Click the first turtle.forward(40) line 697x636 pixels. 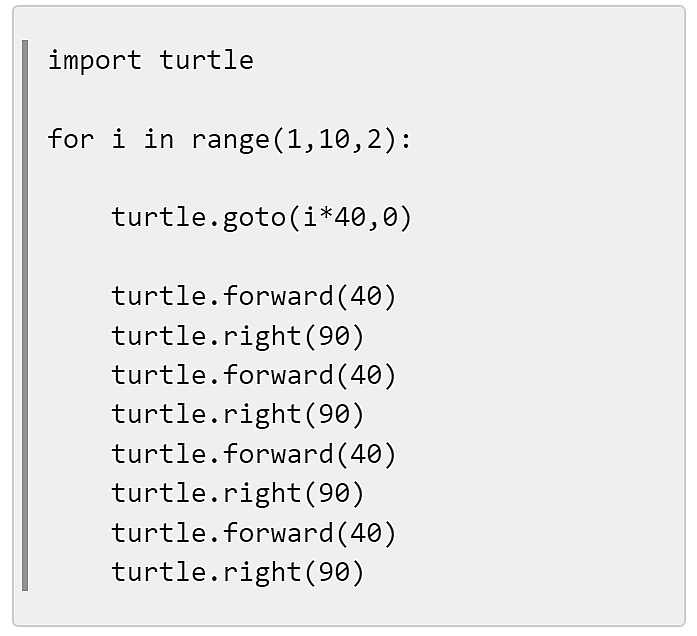pyautogui.click(x=253, y=296)
